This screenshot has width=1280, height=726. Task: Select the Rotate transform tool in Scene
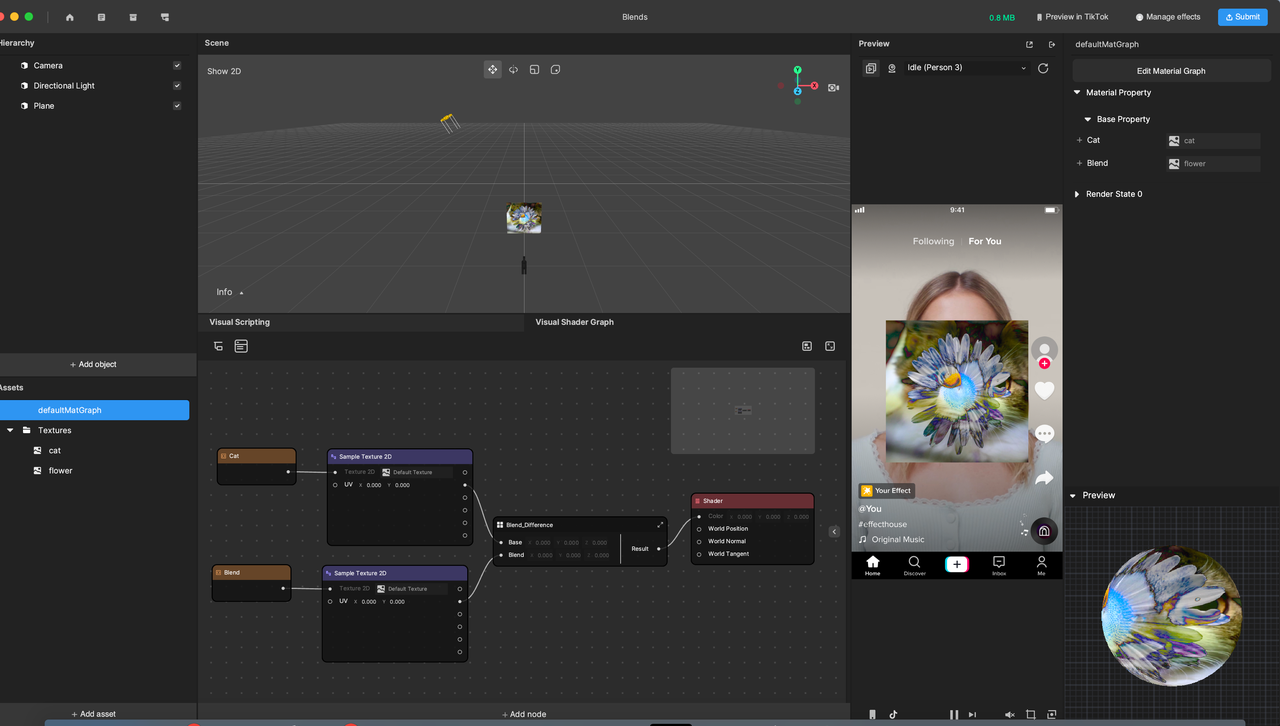513,69
